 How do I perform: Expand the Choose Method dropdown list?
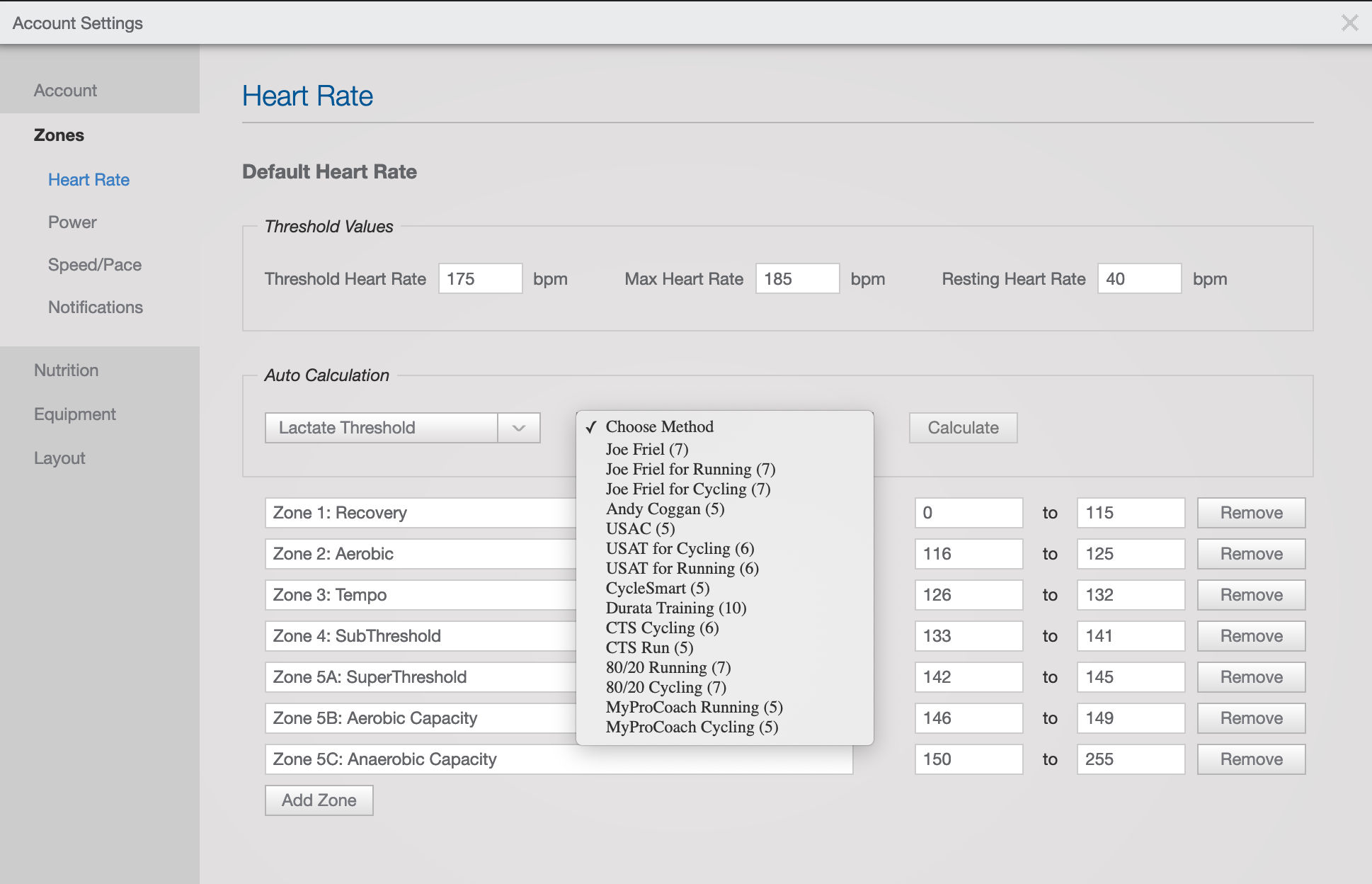[659, 426]
